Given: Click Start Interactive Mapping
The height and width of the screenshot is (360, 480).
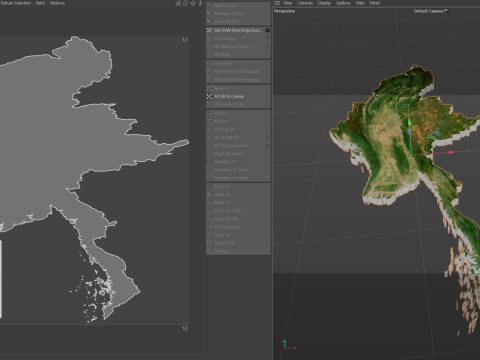Looking at the screenshot, I should click(238, 71).
